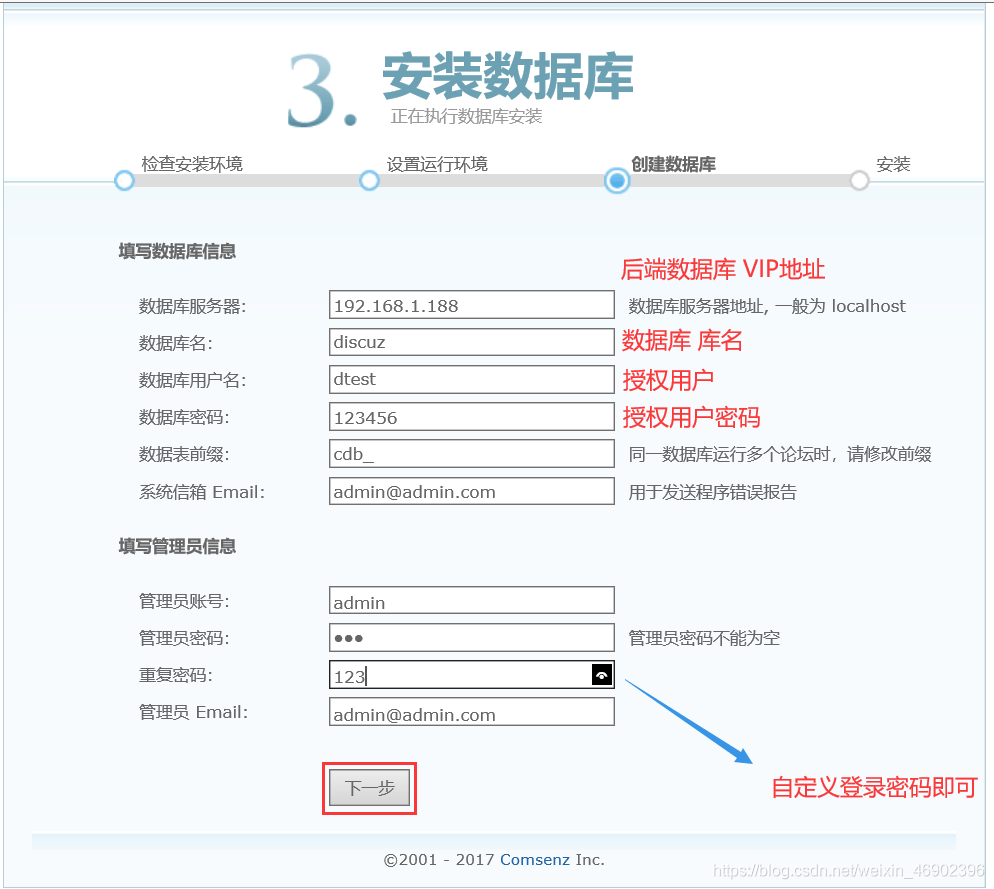This screenshot has height=889, width=994.
Task: Click the 管理员密码 masked input field
Action: pos(472,637)
